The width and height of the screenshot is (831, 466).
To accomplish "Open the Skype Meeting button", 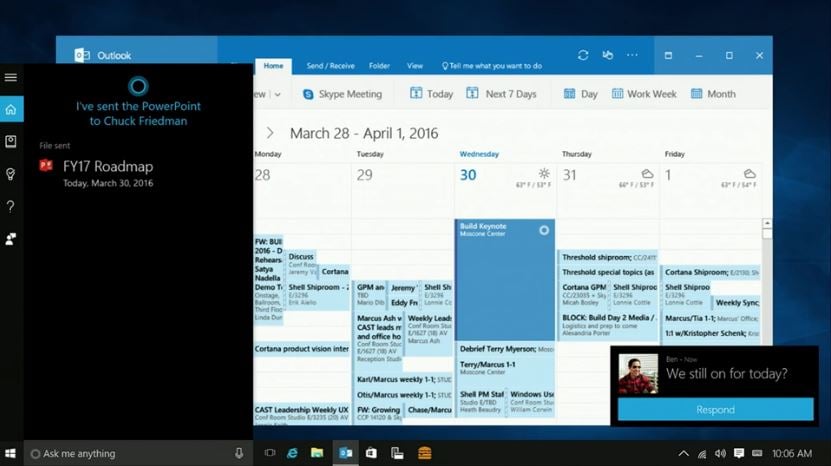I will tap(342, 94).
